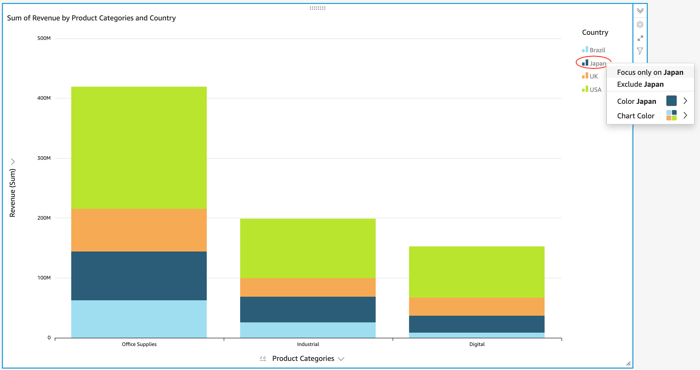The width and height of the screenshot is (700, 370).
Task: Select Japan segment of Office Supplies bar
Action: tap(139, 276)
